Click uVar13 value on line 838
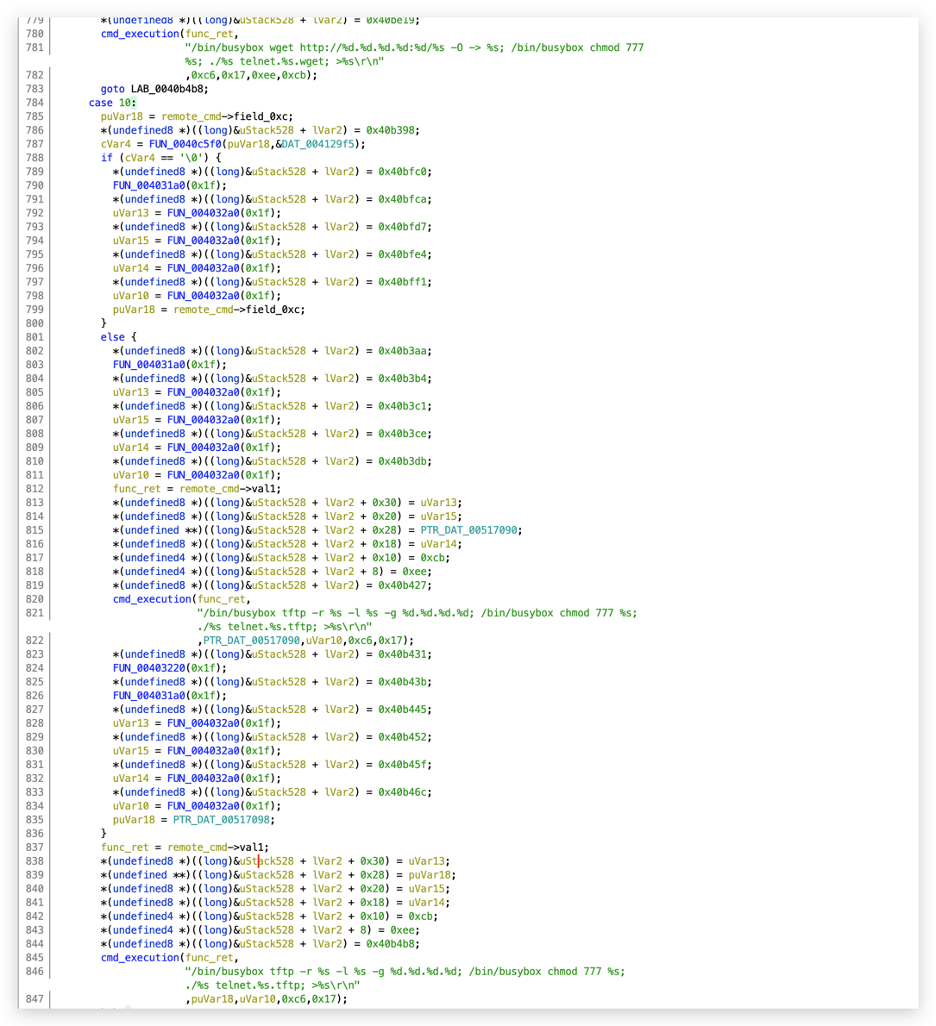Screen dimensions: 936x1026 click(426, 861)
